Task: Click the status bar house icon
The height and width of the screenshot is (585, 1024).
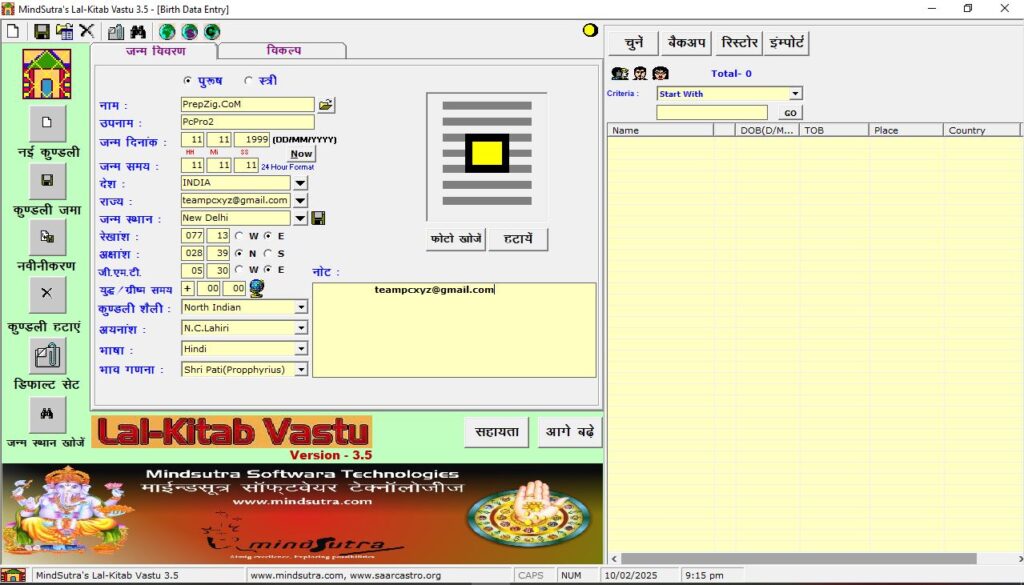Action: (13, 575)
